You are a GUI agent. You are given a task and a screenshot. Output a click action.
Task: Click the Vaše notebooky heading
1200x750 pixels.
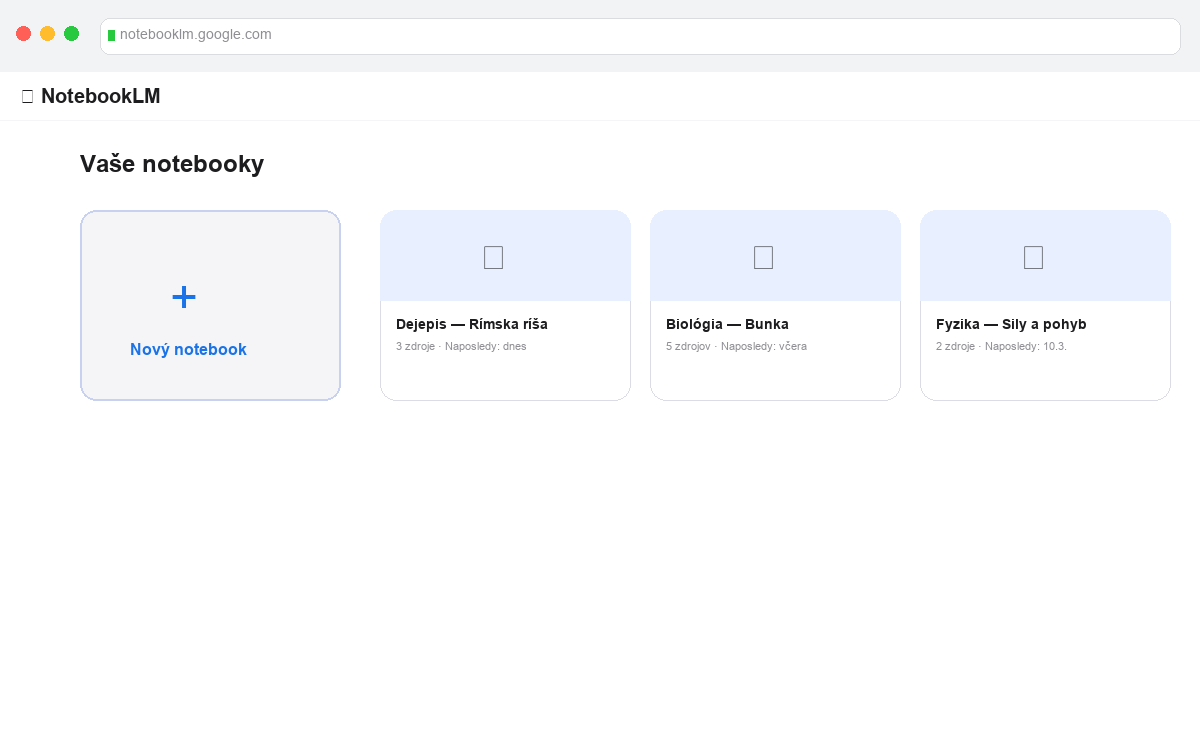(x=172, y=164)
